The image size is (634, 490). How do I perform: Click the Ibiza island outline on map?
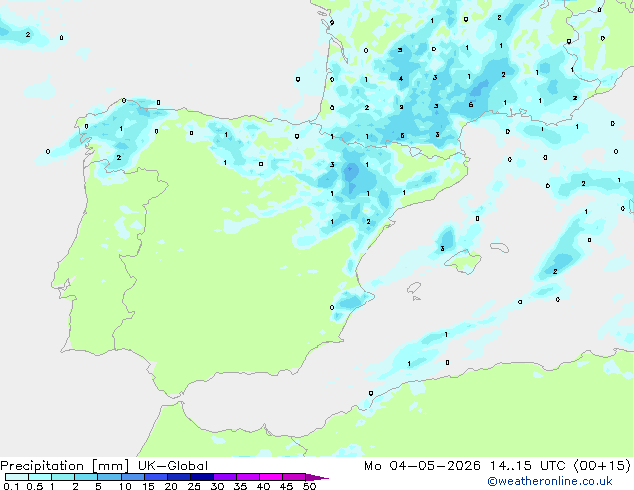click(414, 288)
